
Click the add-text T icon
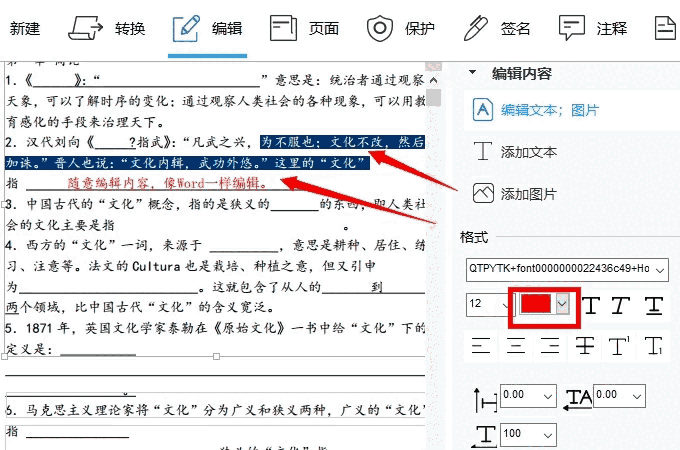[483, 151]
